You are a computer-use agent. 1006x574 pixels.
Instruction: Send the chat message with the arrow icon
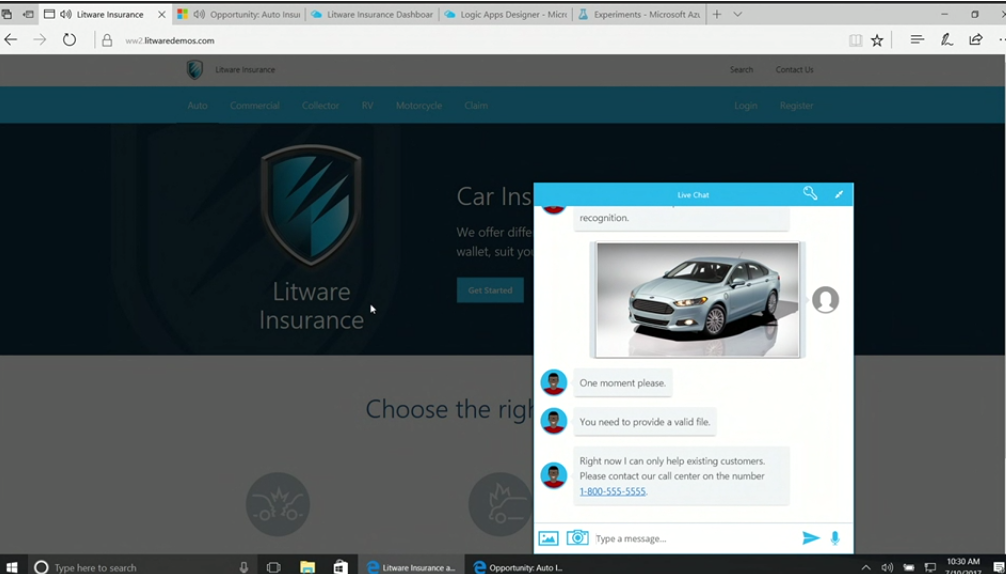(x=811, y=537)
